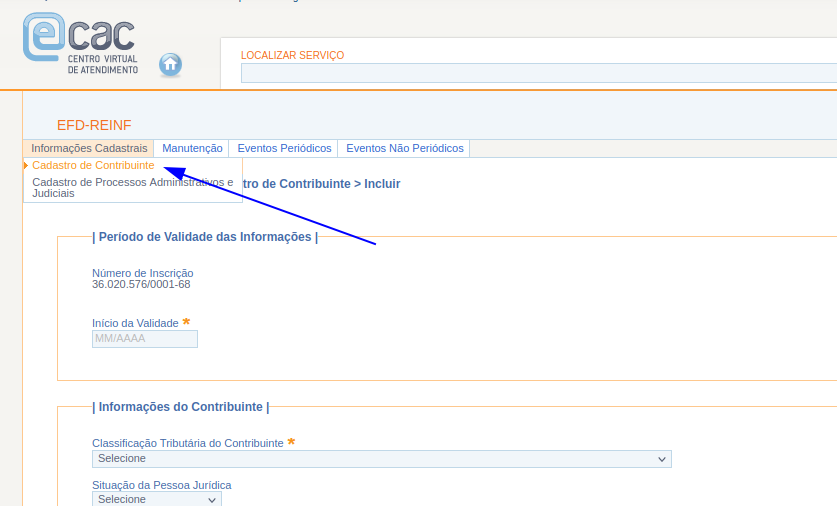Open Situação da Pessoa Jurídica dropdown
Screen dimensions: 837x506
click(156, 499)
